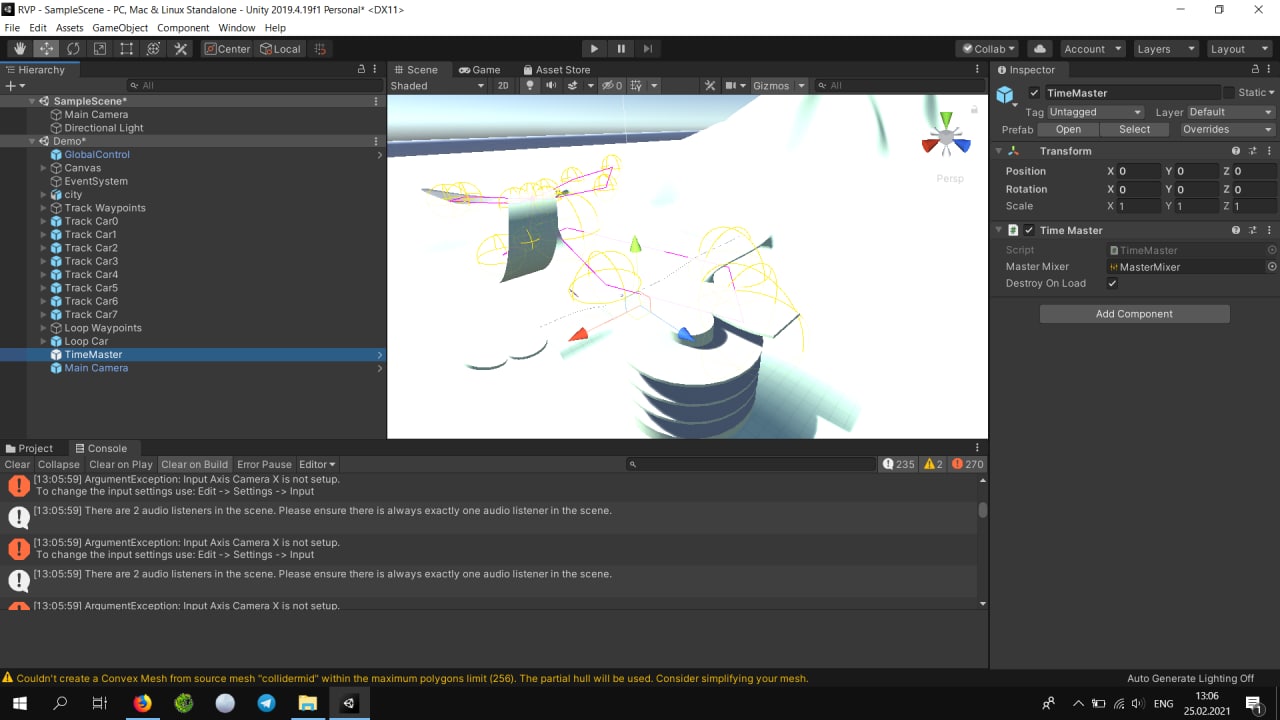Toggle grid snapping icon in toolbar
Viewport: 1280px width, 720px height.
(x=320, y=49)
